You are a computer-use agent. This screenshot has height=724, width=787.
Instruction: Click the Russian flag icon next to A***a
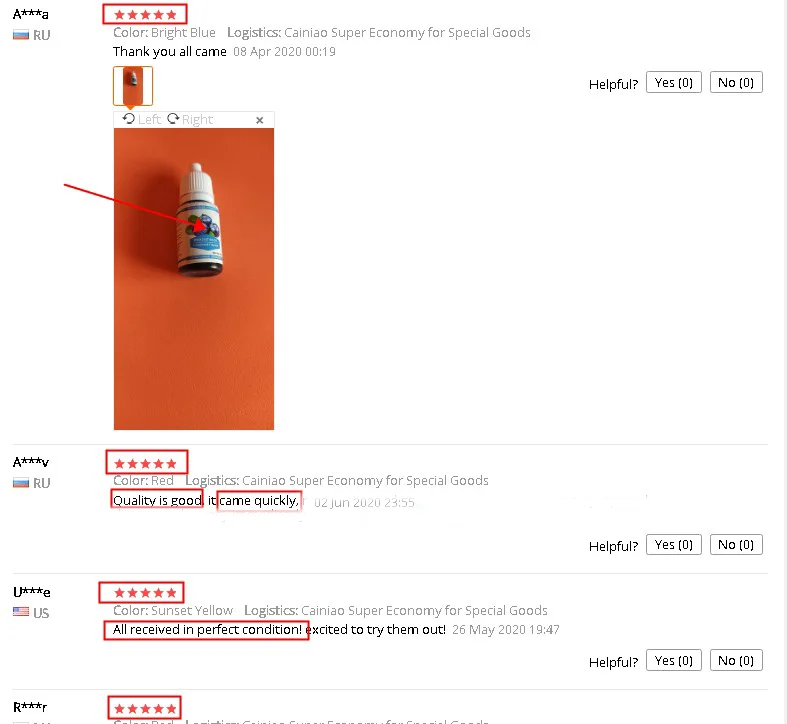click(21, 35)
